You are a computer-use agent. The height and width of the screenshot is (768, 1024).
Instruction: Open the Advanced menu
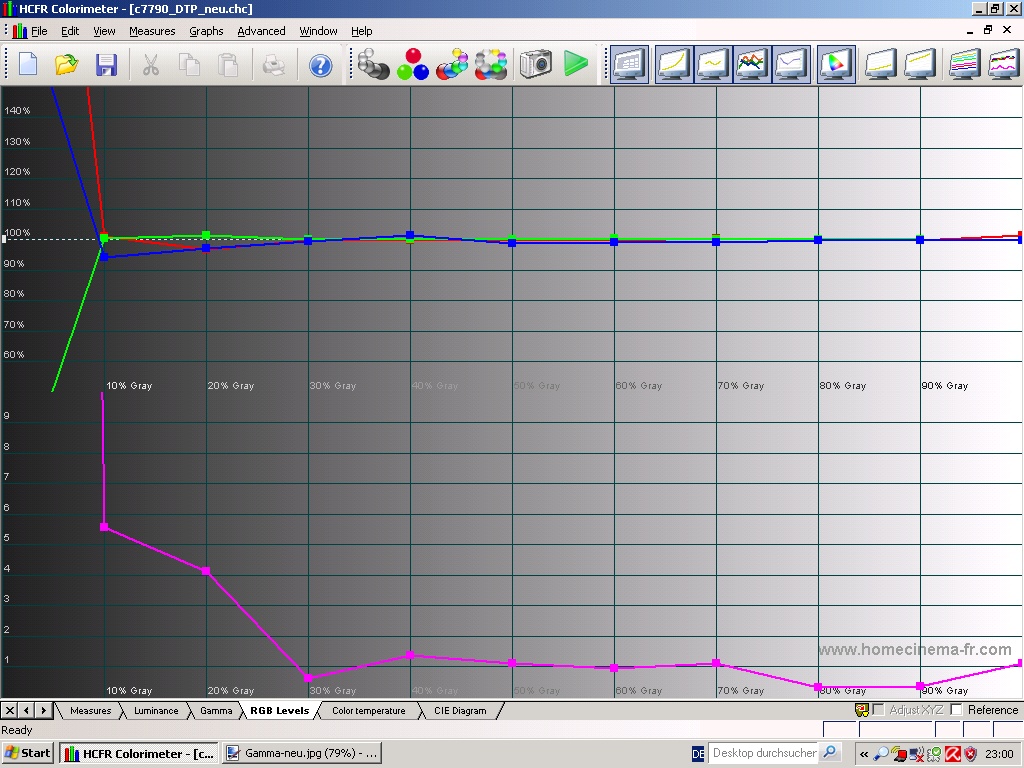point(261,31)
